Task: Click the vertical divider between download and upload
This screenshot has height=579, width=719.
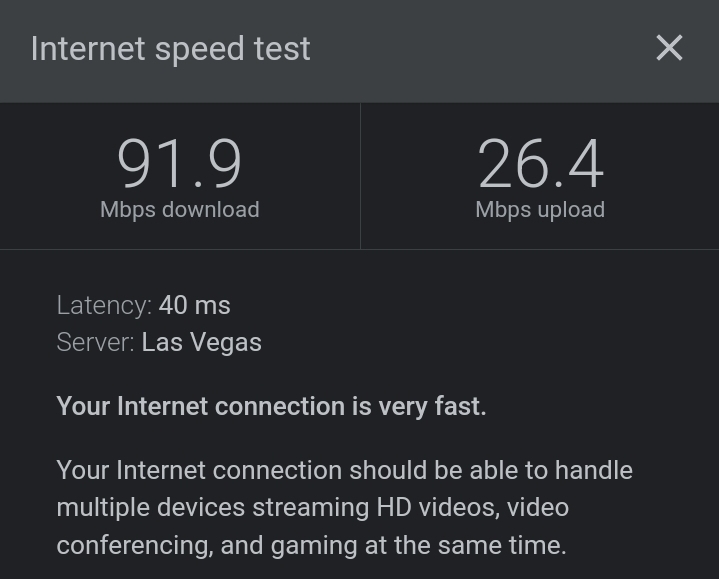Action: 360,176
